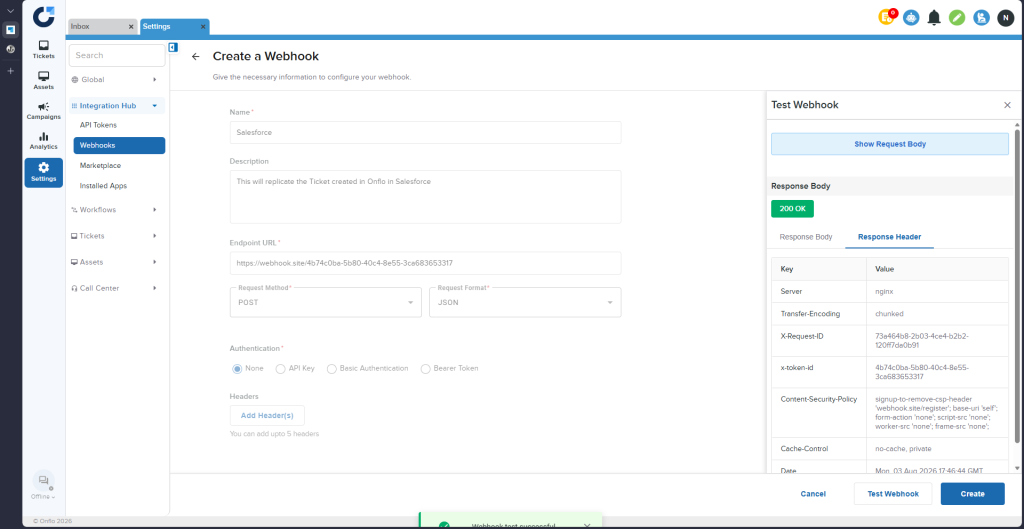1024x529 pixels.
Task: Click the Test Webhook panel scrollbar
Action: click(x=1017, y=286)
